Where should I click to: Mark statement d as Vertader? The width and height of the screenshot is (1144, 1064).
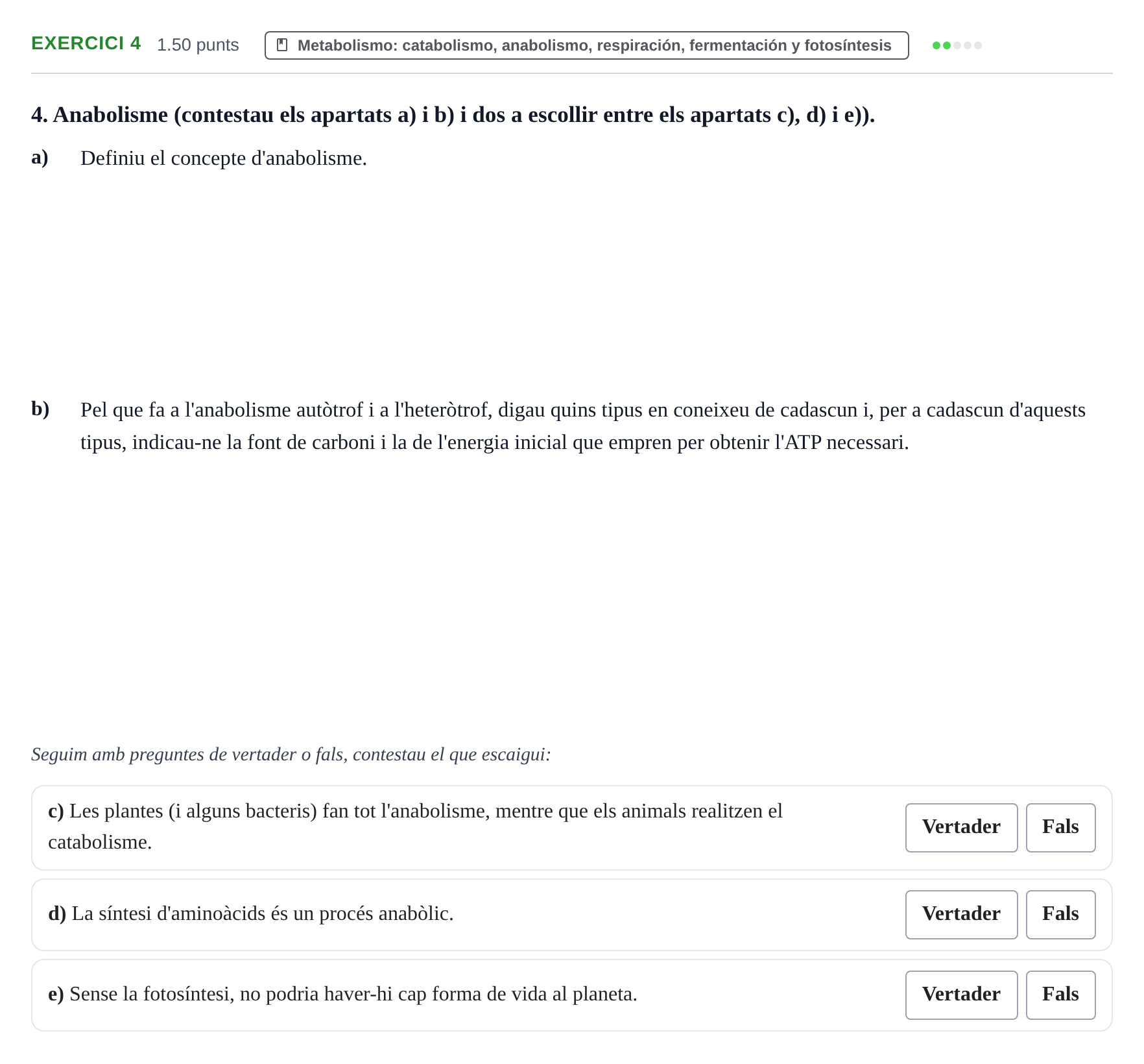pos(961,914)
